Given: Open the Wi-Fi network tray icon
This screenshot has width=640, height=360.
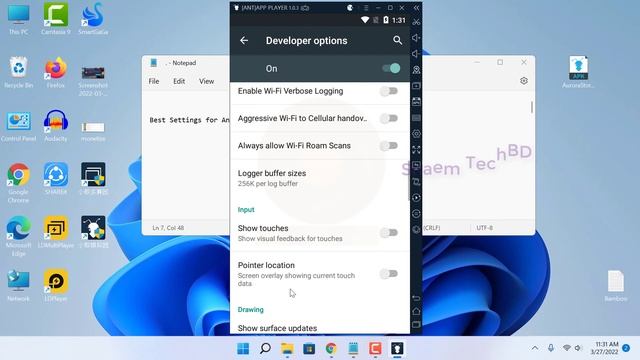Looking at the screenshot, I should coord(567,348).
